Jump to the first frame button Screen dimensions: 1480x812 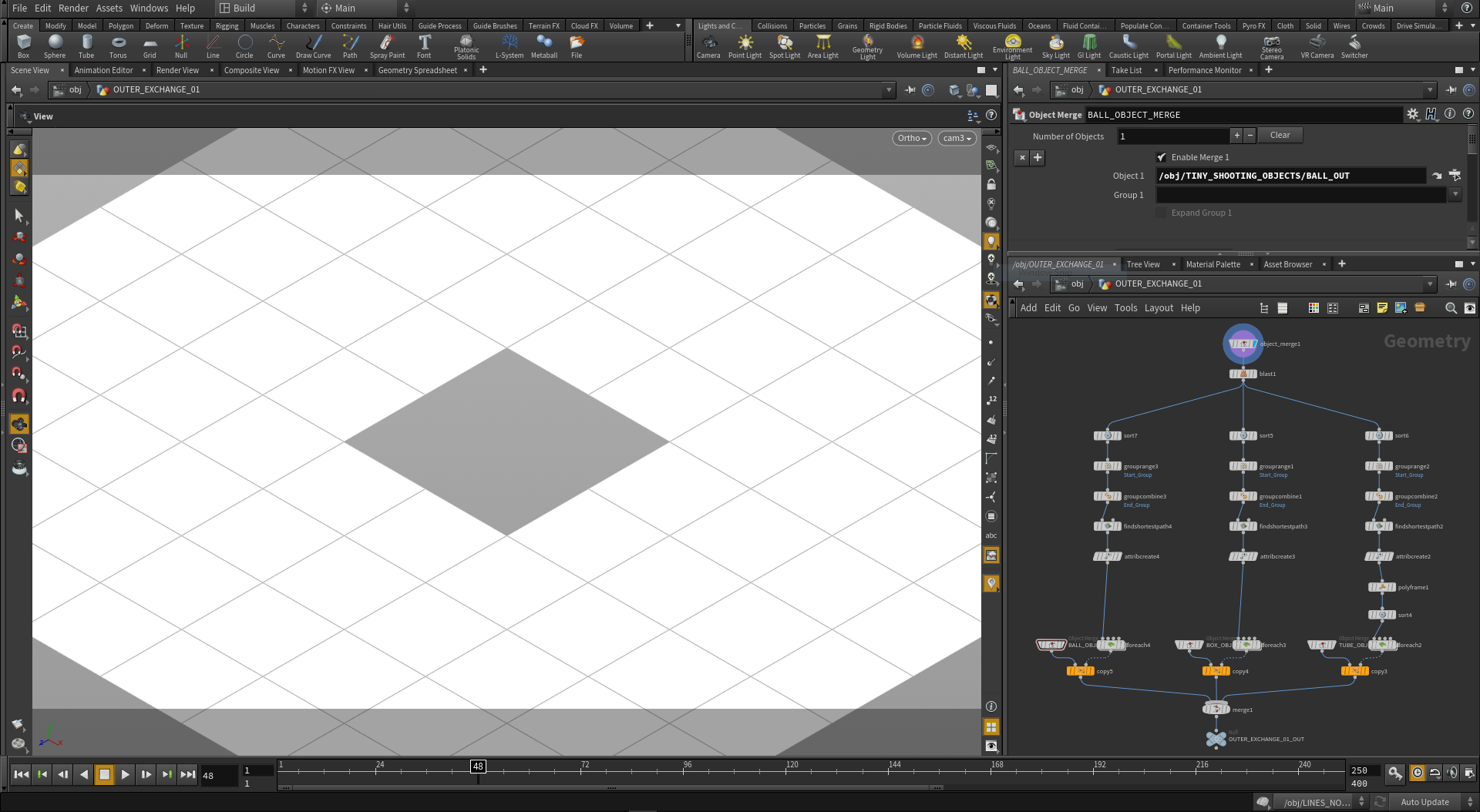coord(22,774)
